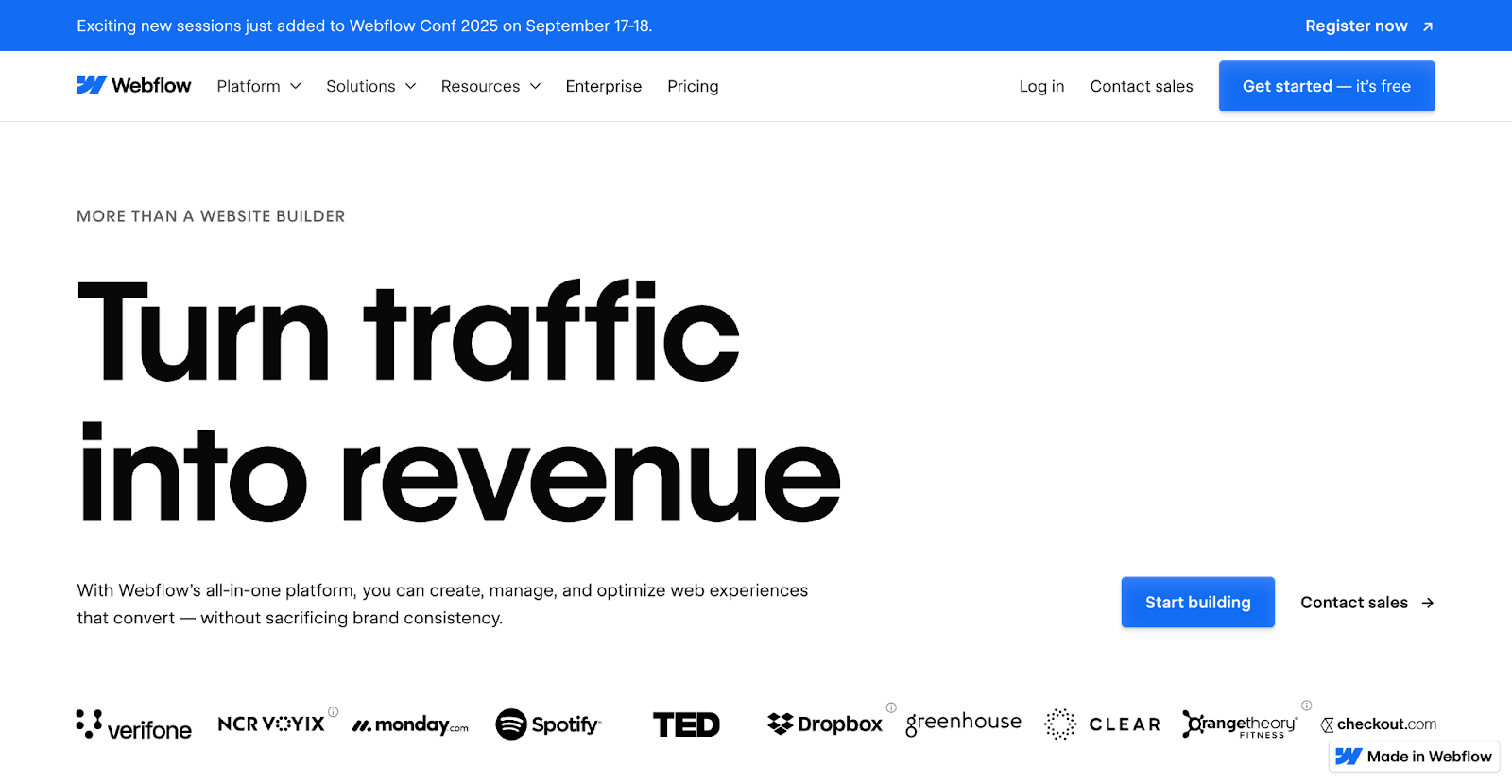Open the Platform menu
1512x784 pixels.
(259, 86)
